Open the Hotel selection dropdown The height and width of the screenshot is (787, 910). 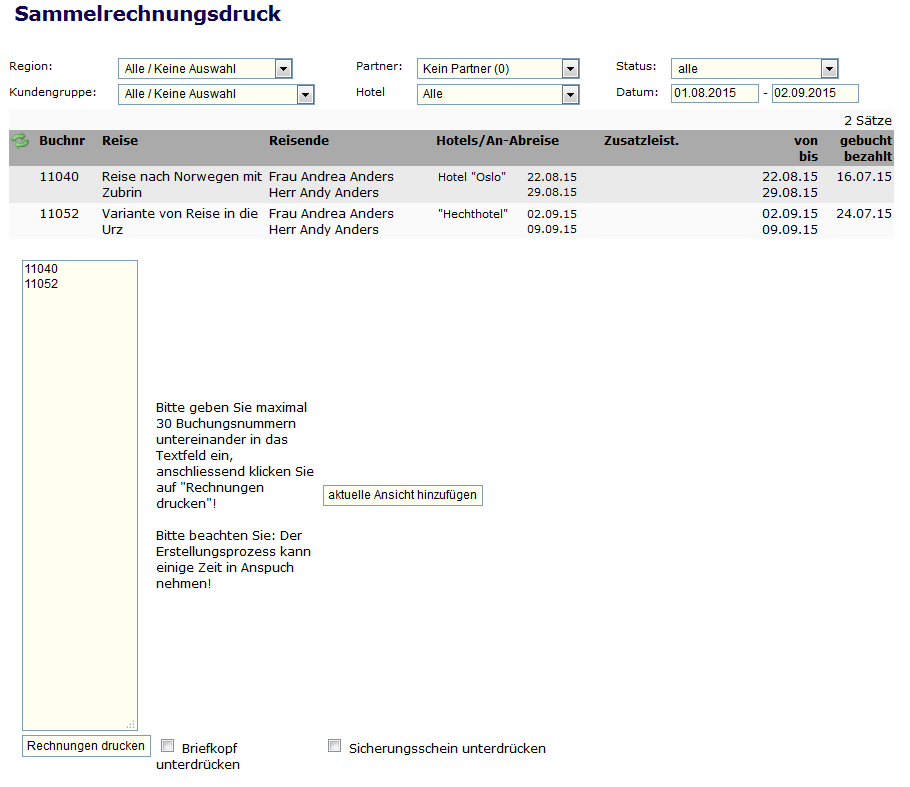click(570, 94)
